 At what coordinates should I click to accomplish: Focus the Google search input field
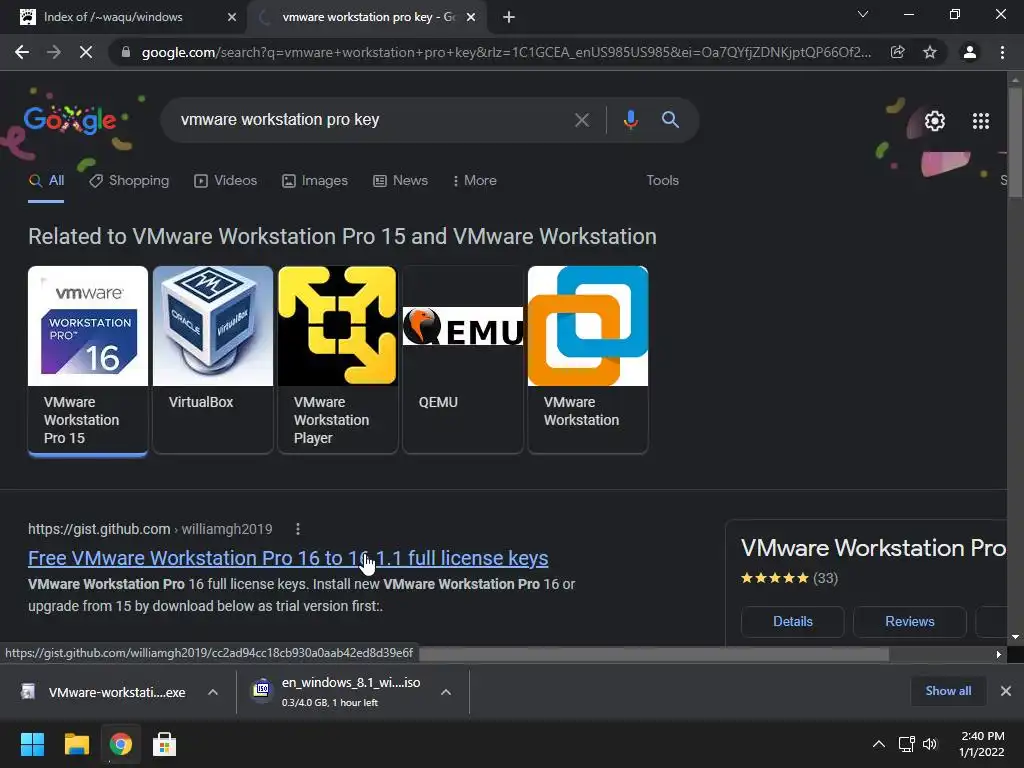[372, 120]
